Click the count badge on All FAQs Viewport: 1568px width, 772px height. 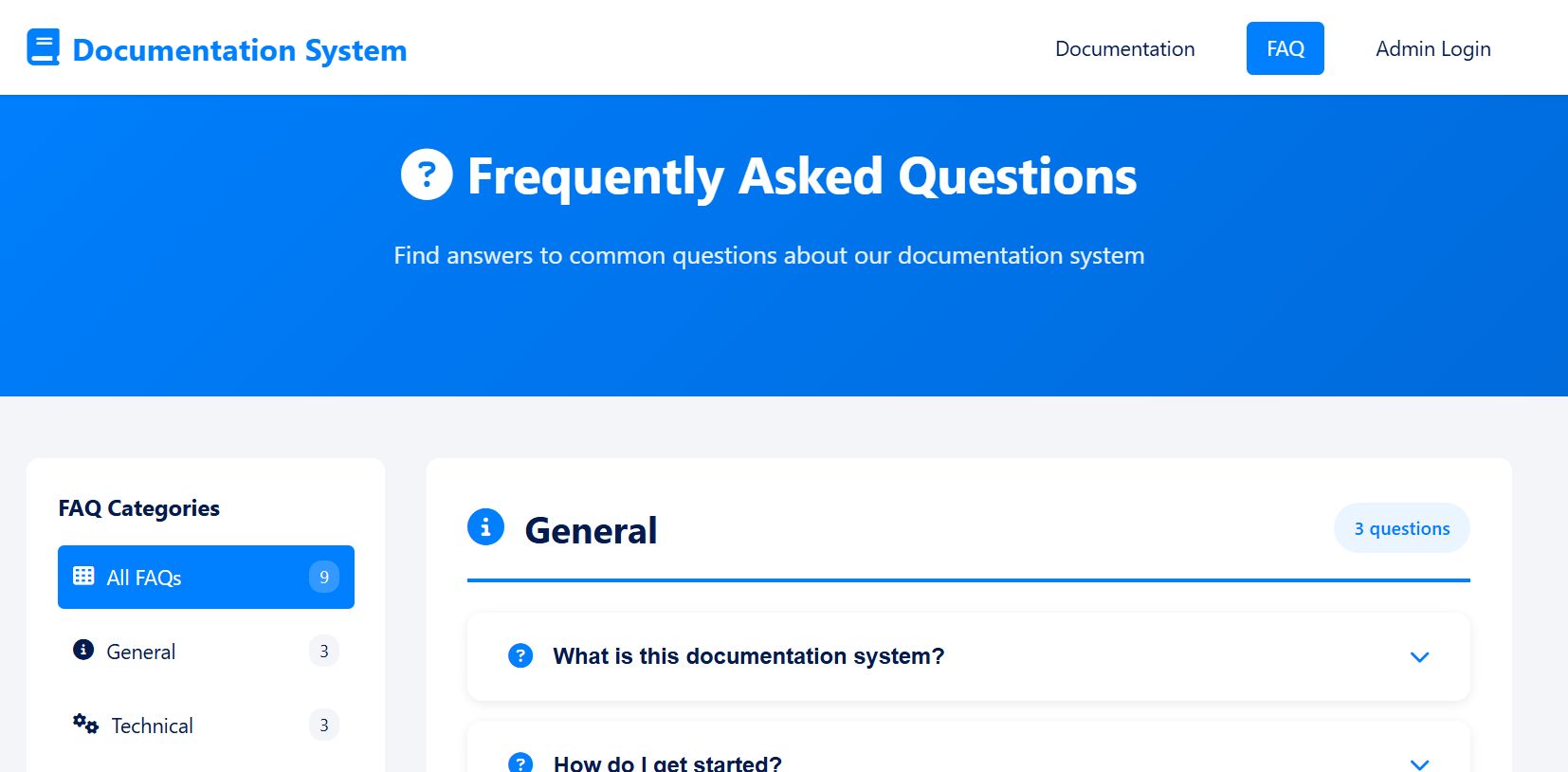[324, 577]
